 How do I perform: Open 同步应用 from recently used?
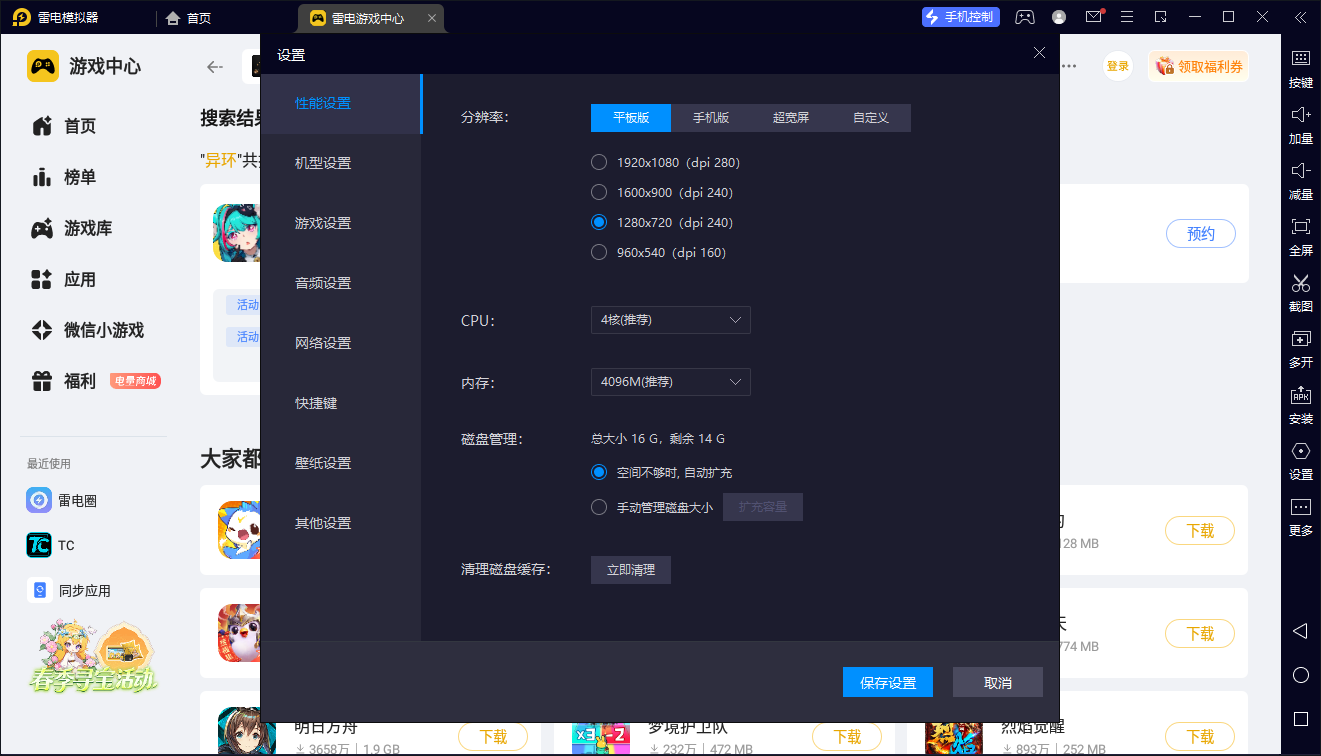(68, 591)
